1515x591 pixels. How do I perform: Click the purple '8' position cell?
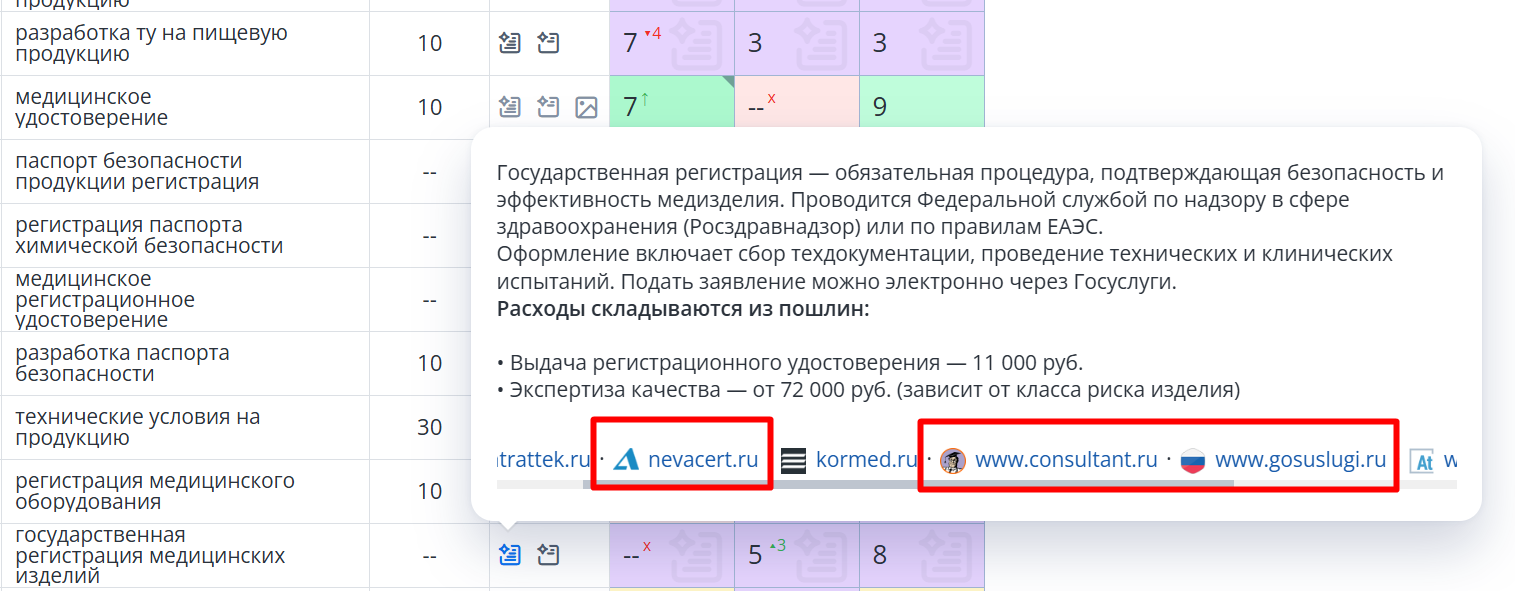pyautogui.click(x=921, y=554)
